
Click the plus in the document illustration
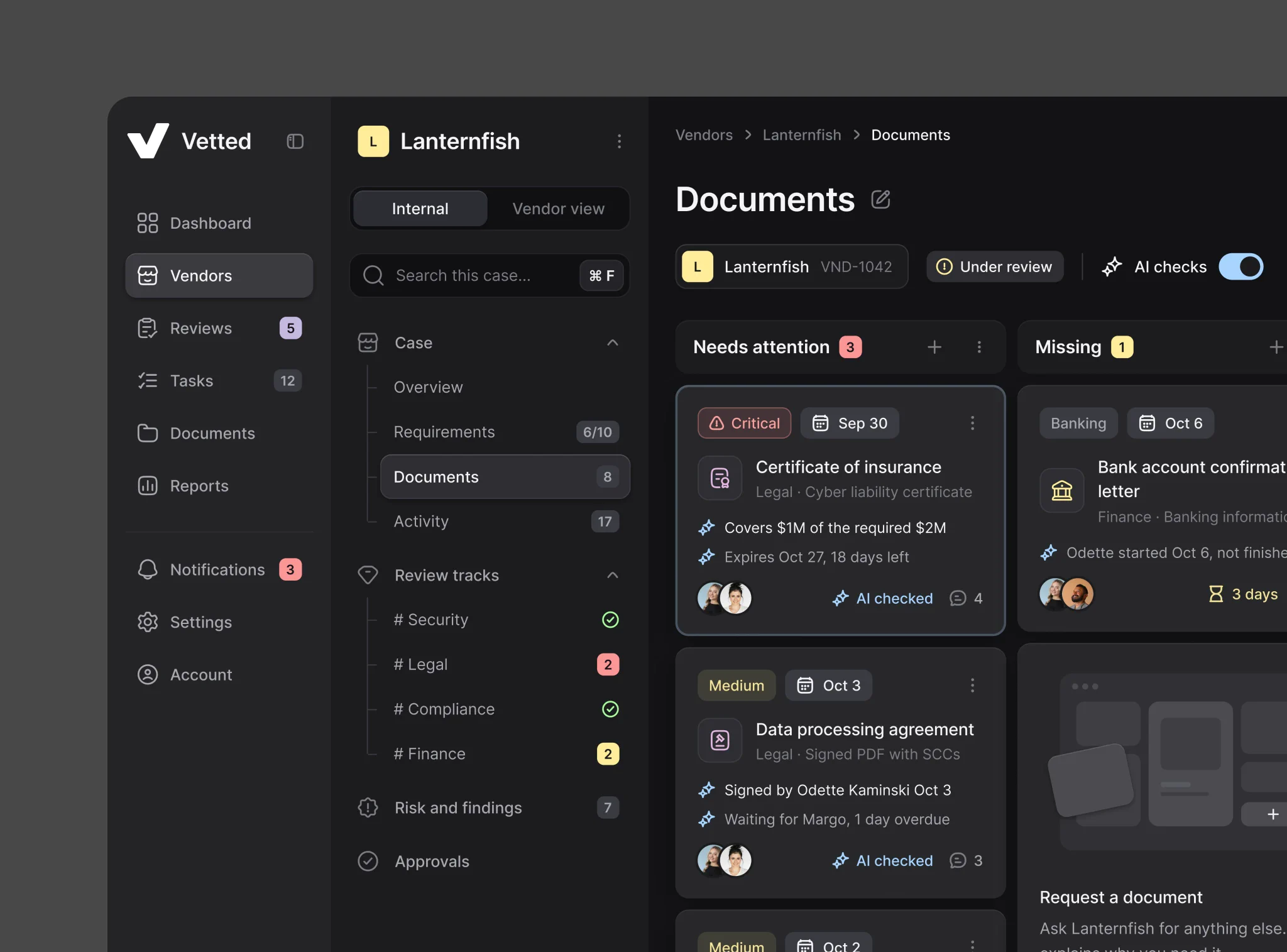tap(1272, 814)
